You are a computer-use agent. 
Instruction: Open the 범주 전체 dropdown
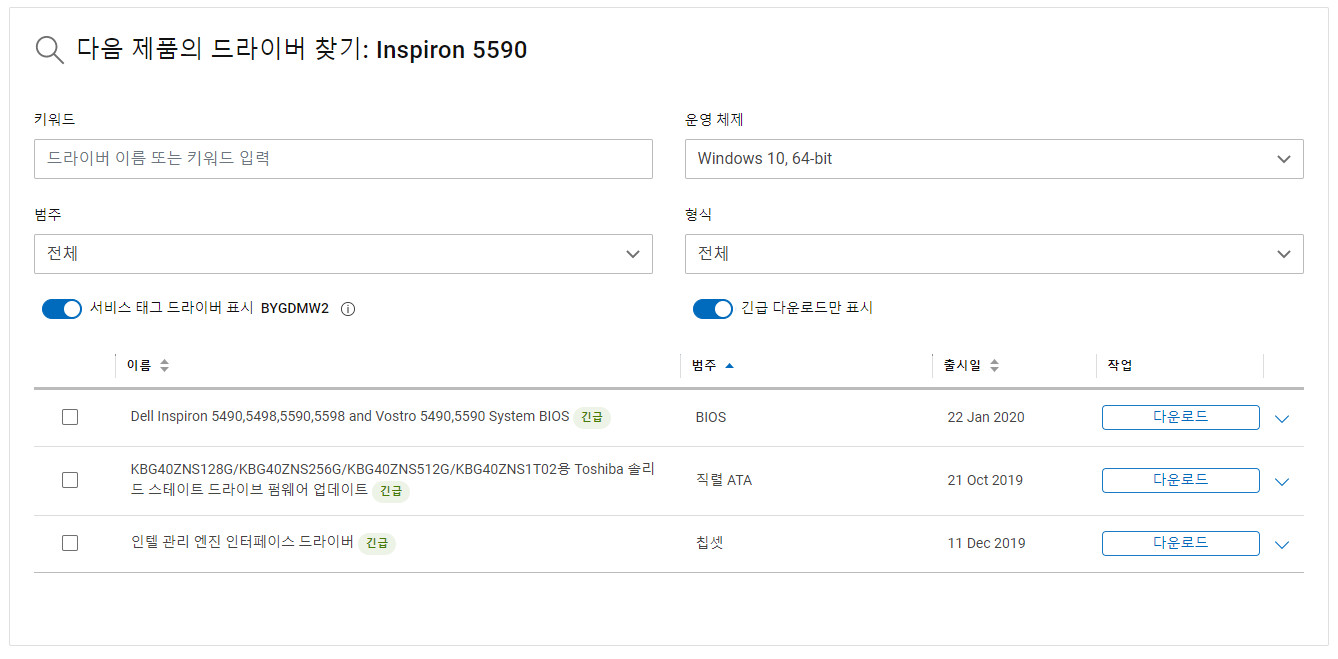[343, 254]
